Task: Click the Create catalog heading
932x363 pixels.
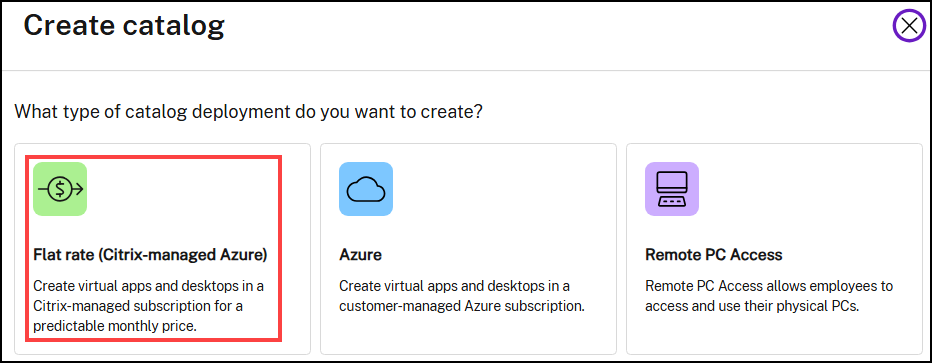Action: tap(124, 26)
